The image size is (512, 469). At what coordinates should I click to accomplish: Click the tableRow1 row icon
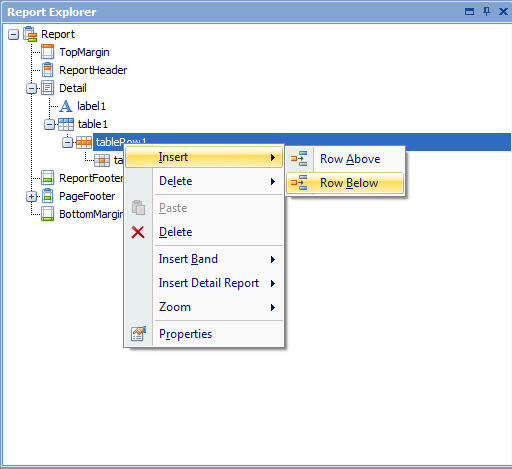coord(84,142)
